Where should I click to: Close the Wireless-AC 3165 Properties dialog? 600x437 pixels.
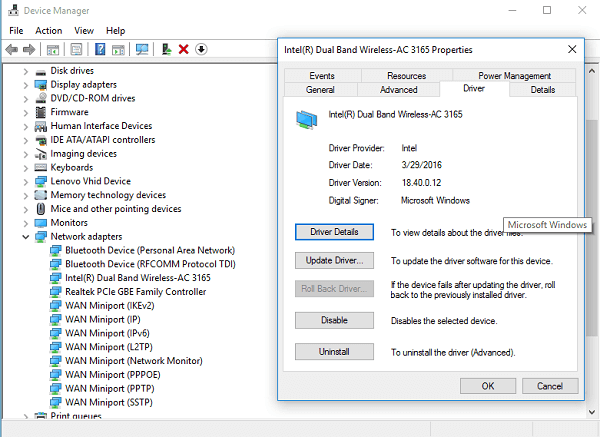tap(572, 49)
